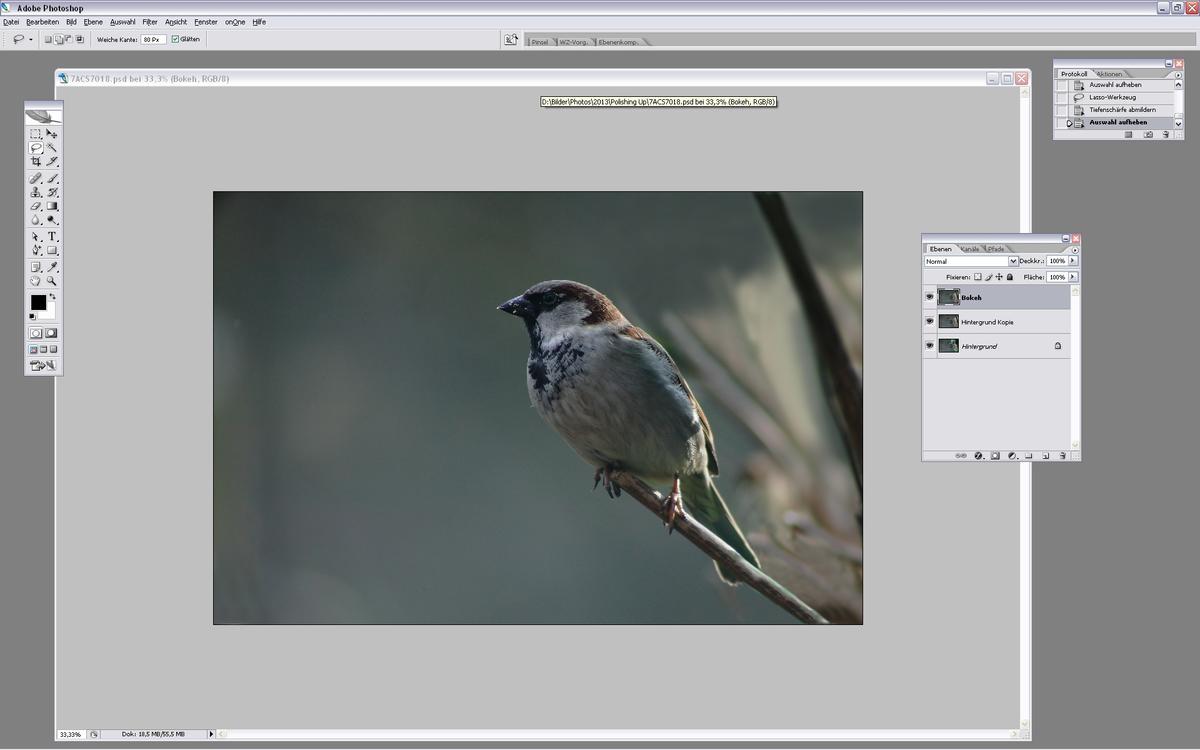
Task: Link layers in the Ebenen panel
Action: [961, 455]
